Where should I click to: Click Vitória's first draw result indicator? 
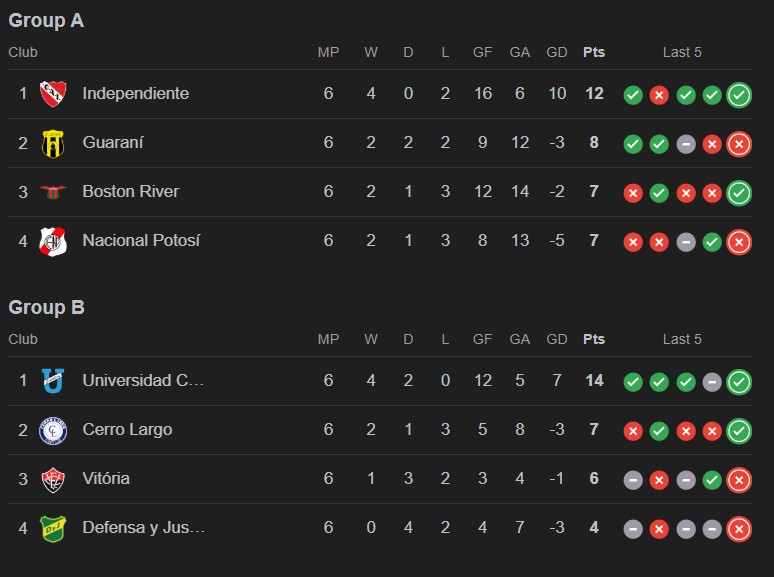(x=633, y=480)
